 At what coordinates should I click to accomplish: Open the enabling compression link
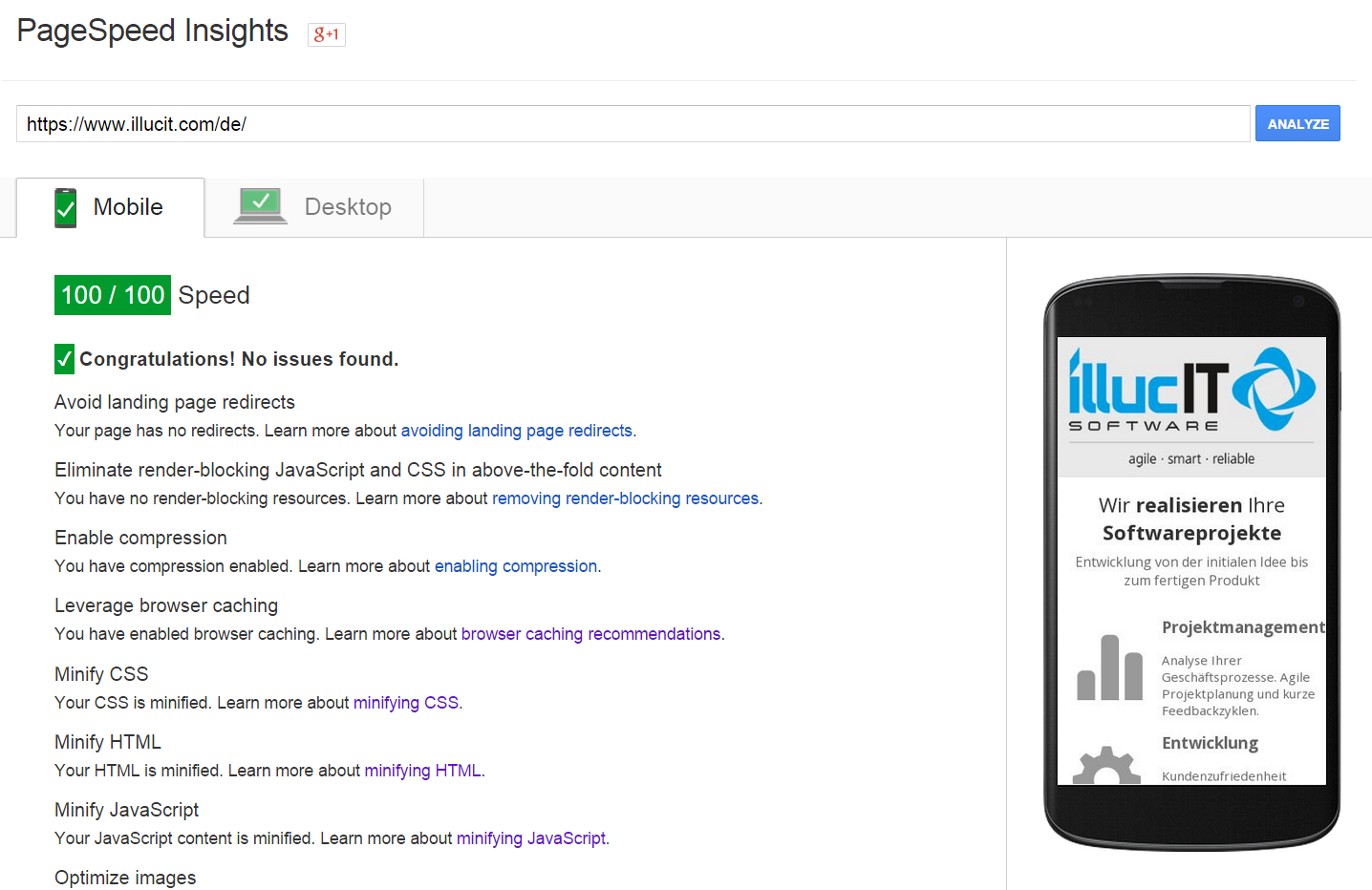pos(516,566)
